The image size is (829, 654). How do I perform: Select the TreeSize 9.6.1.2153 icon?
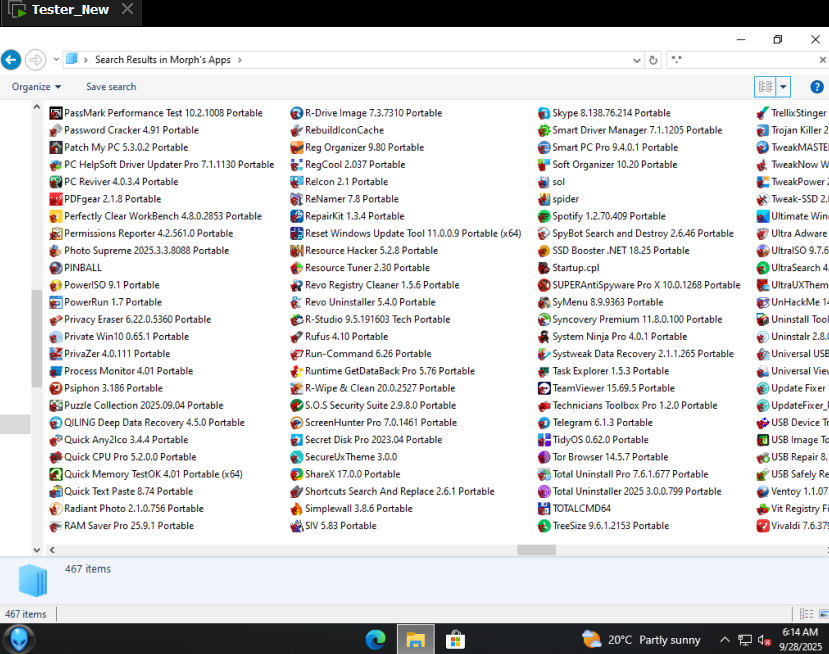pos(544,526)
